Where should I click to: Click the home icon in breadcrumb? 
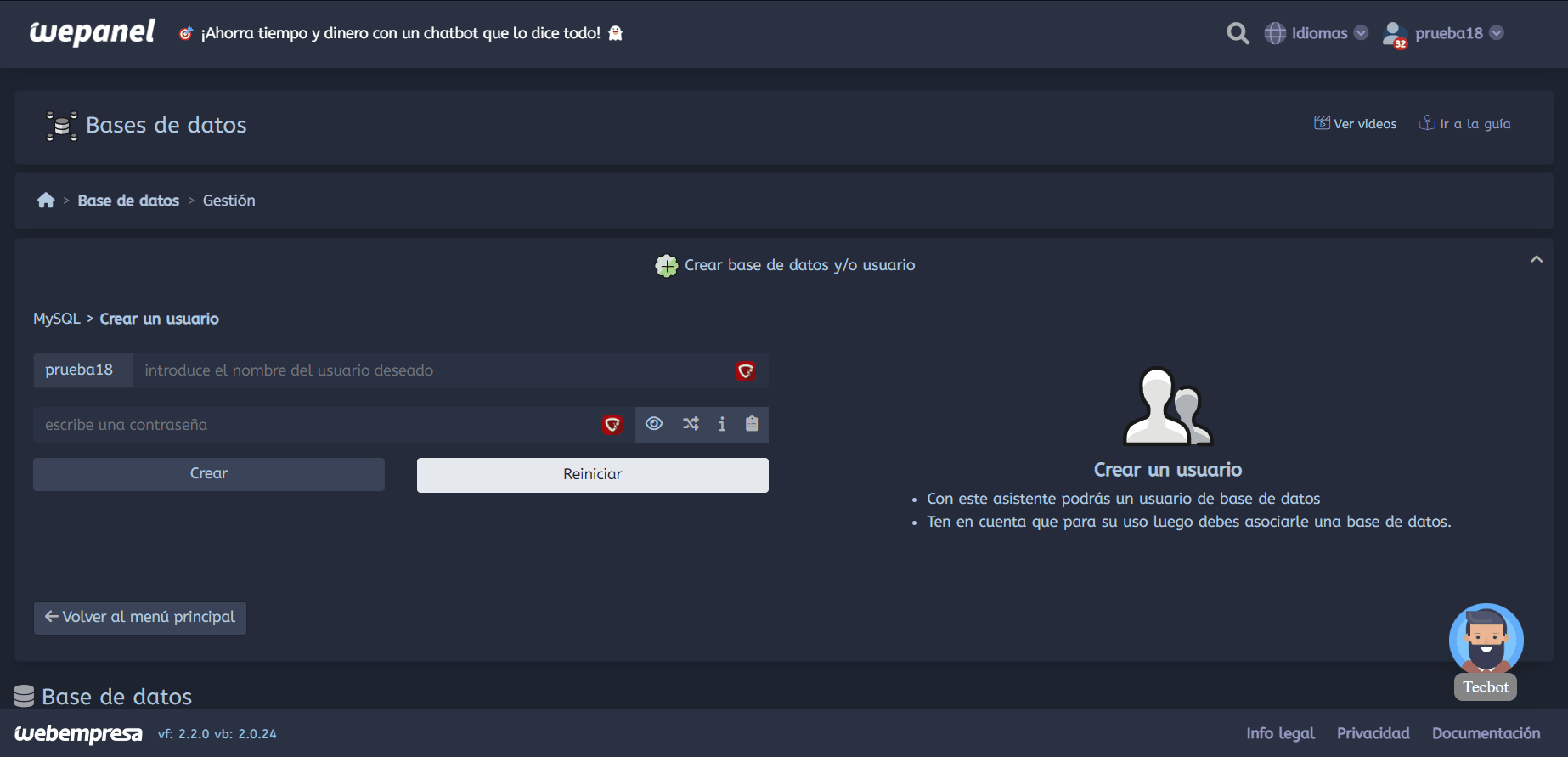46,201
